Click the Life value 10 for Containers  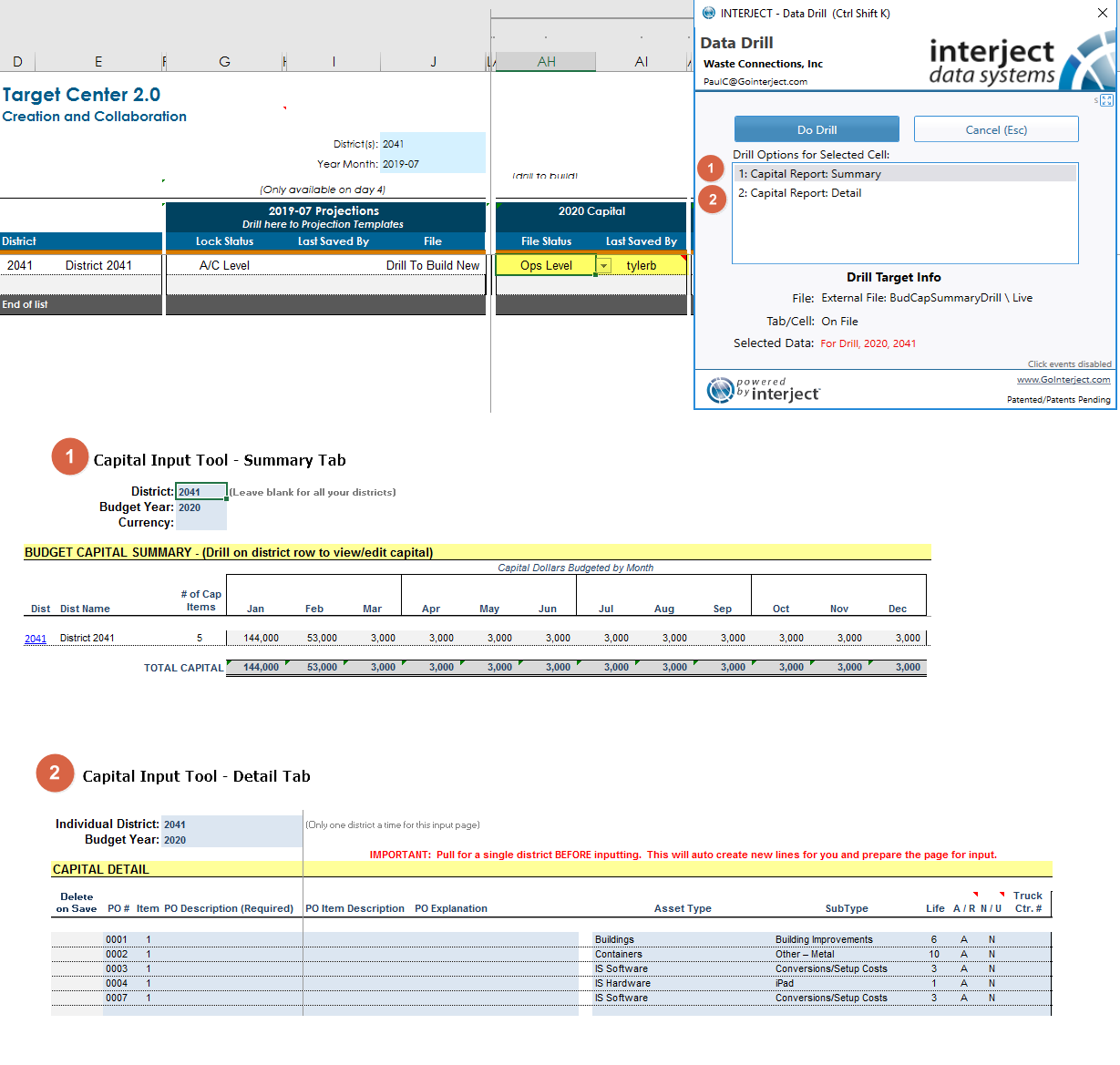pyautogui.click(x=934, y=954)
